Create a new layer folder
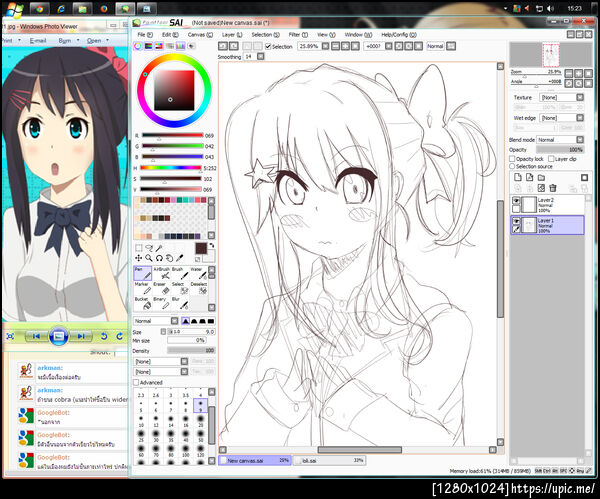Viewport: 600px width, 499px height. (541, 177)
